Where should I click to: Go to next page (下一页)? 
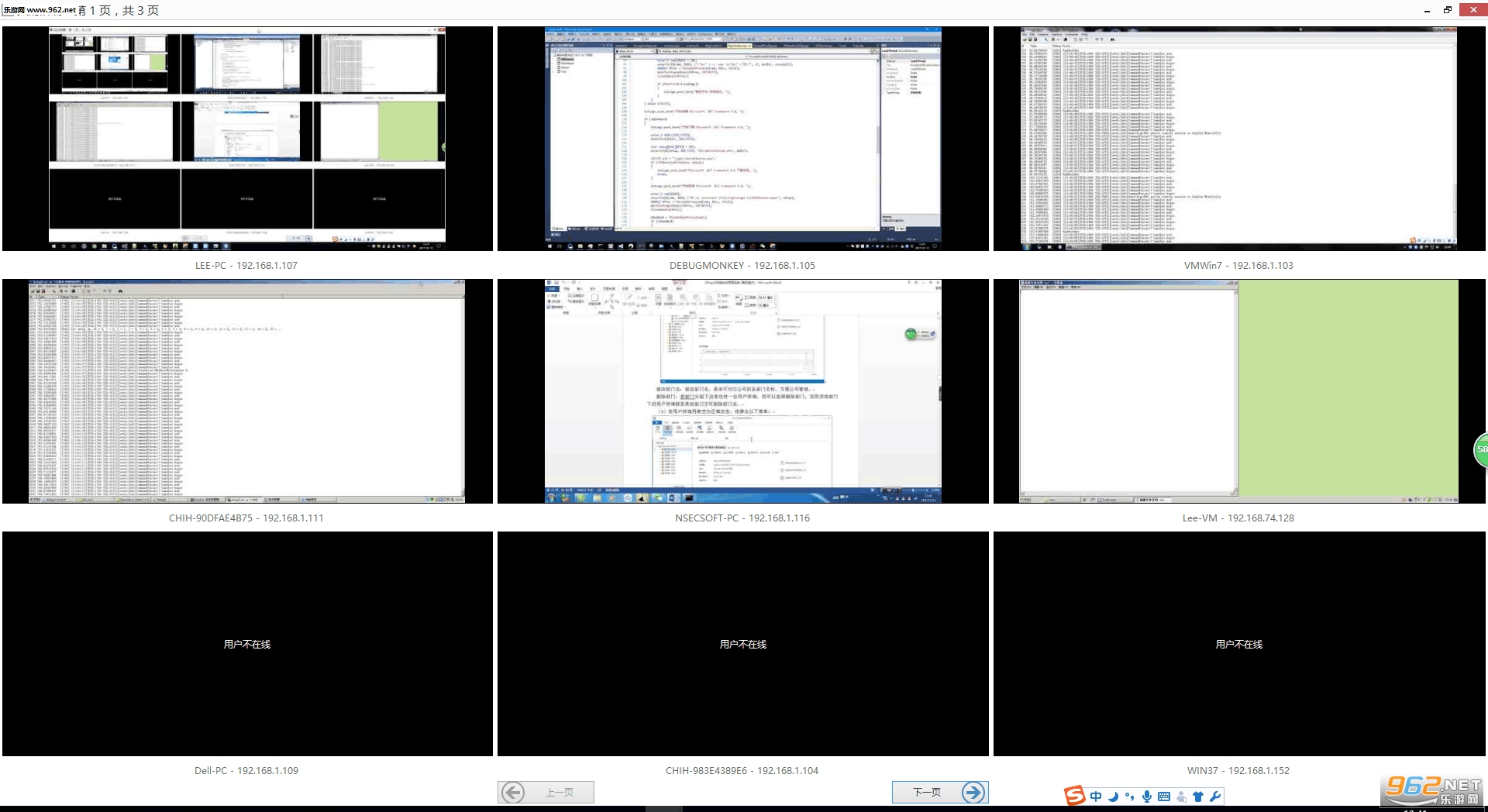click(940, 792)
